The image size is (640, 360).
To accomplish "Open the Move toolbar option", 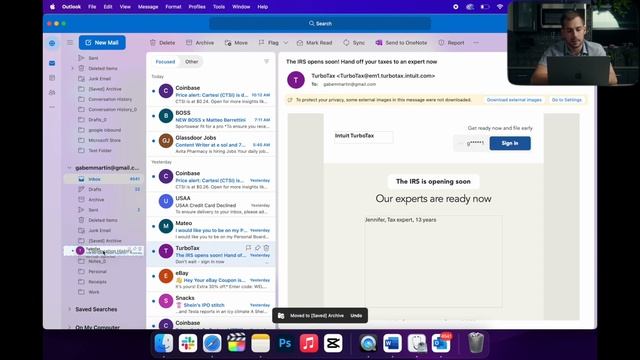I will (x=236, y=42).
